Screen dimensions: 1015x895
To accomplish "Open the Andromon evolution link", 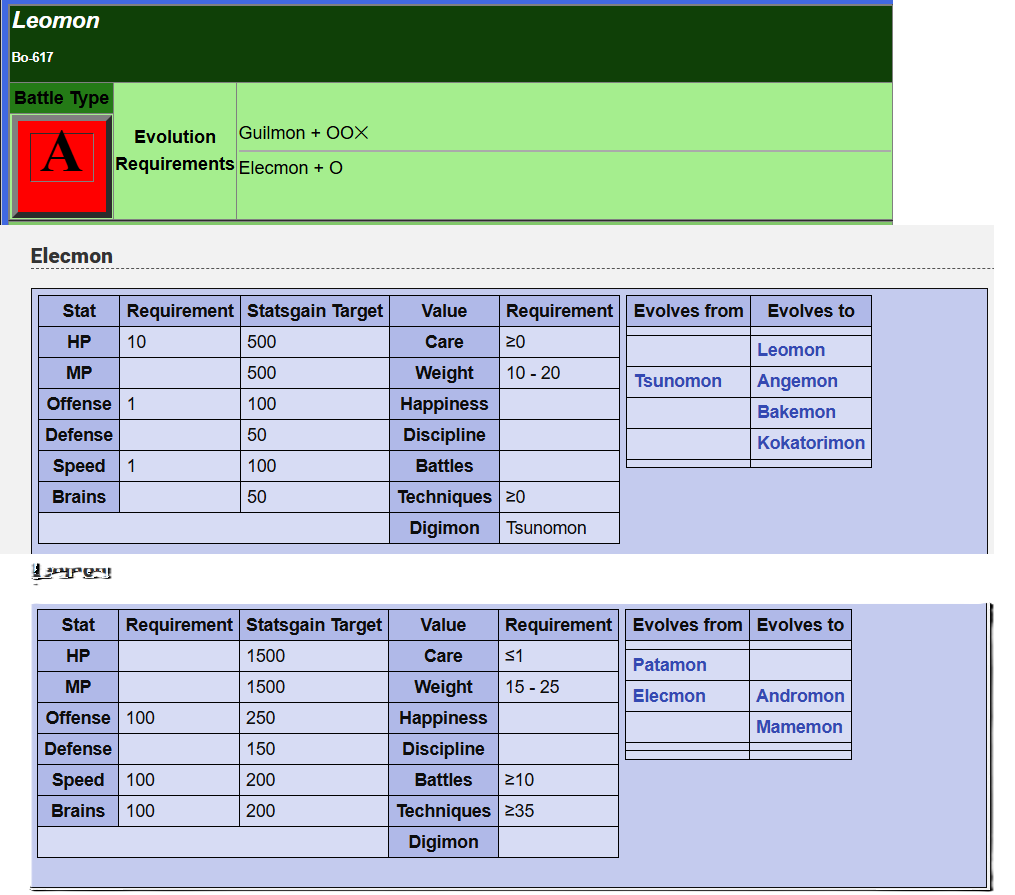I will (800, 696).
